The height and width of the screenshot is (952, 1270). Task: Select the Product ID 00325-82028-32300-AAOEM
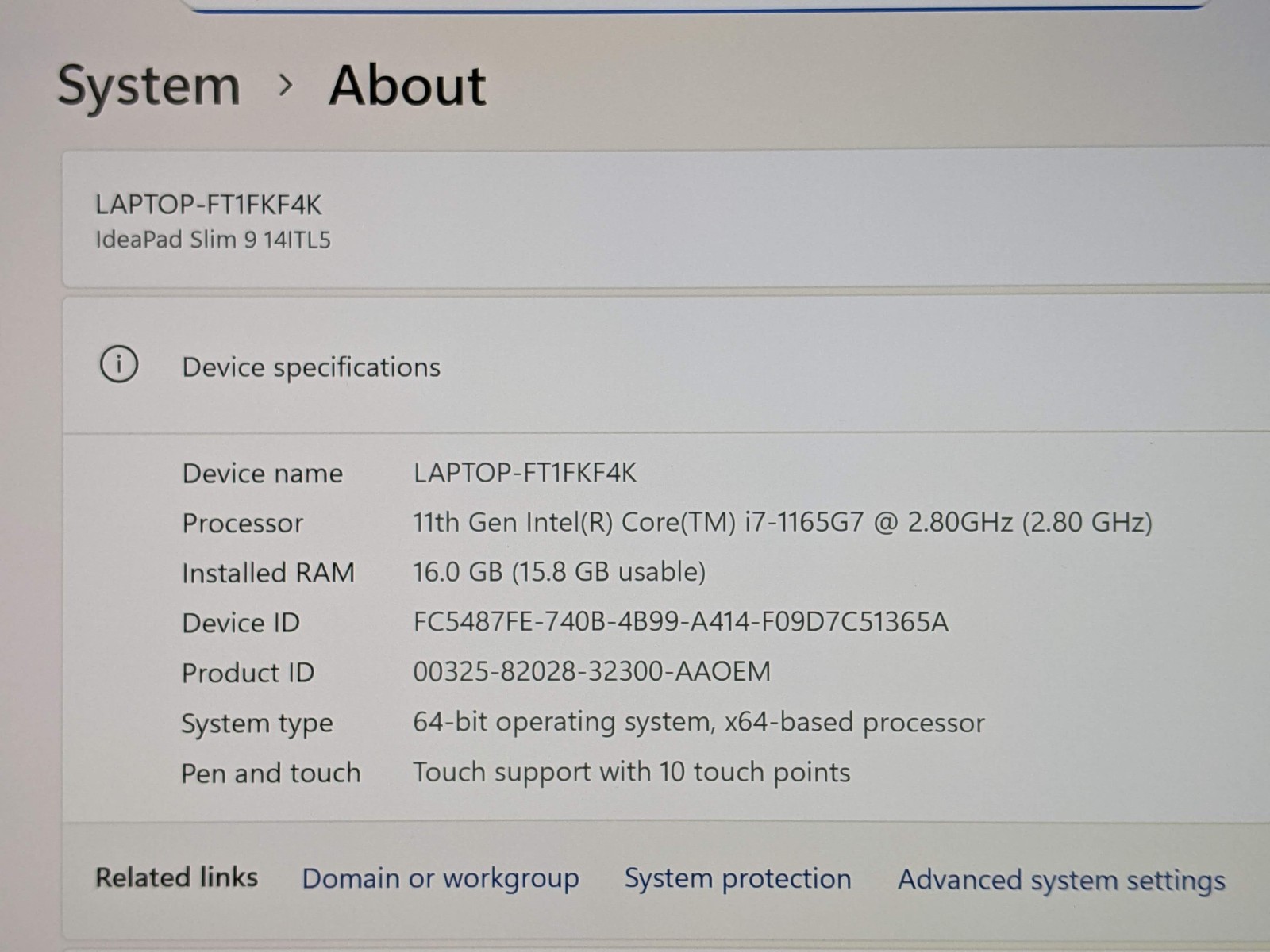pos(591,671)
